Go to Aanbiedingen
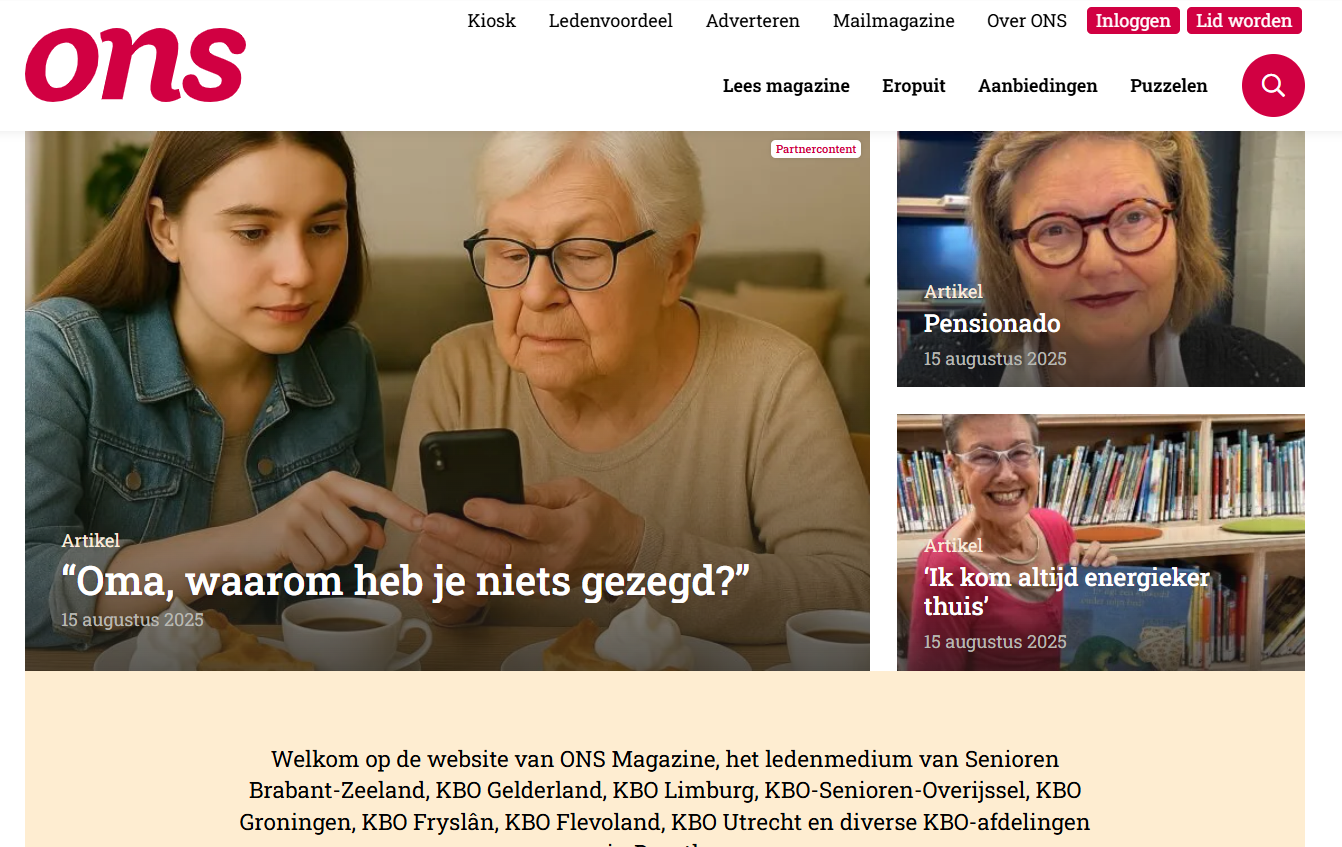 coord(1038,86)
